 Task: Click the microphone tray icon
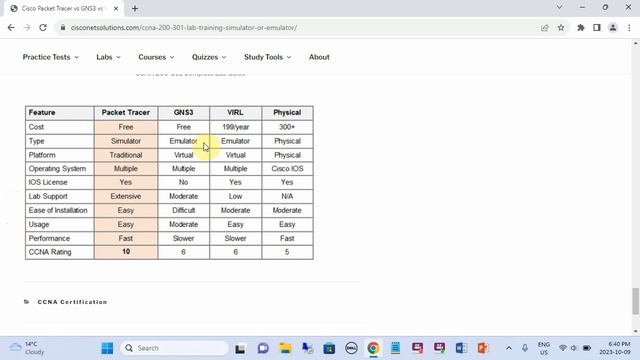pyautogui.click(x=525, y=348)
